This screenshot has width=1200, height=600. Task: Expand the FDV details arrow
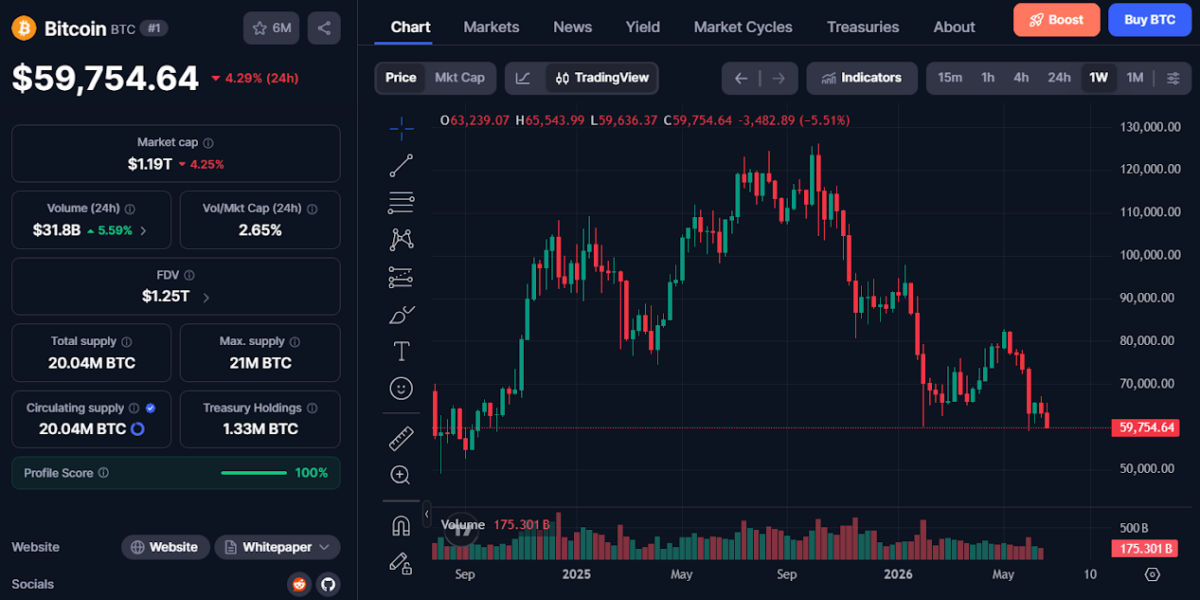click(206, 297)
